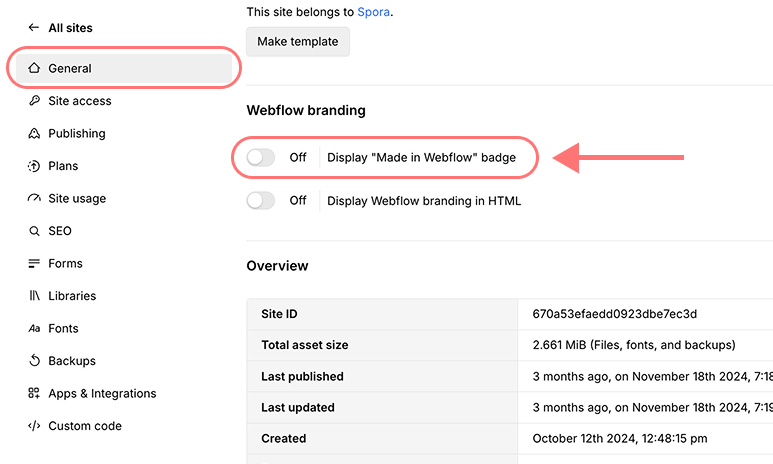Click the Apps & Integrations grid icon
Screen dimensions: 773x464
[34, 393]
